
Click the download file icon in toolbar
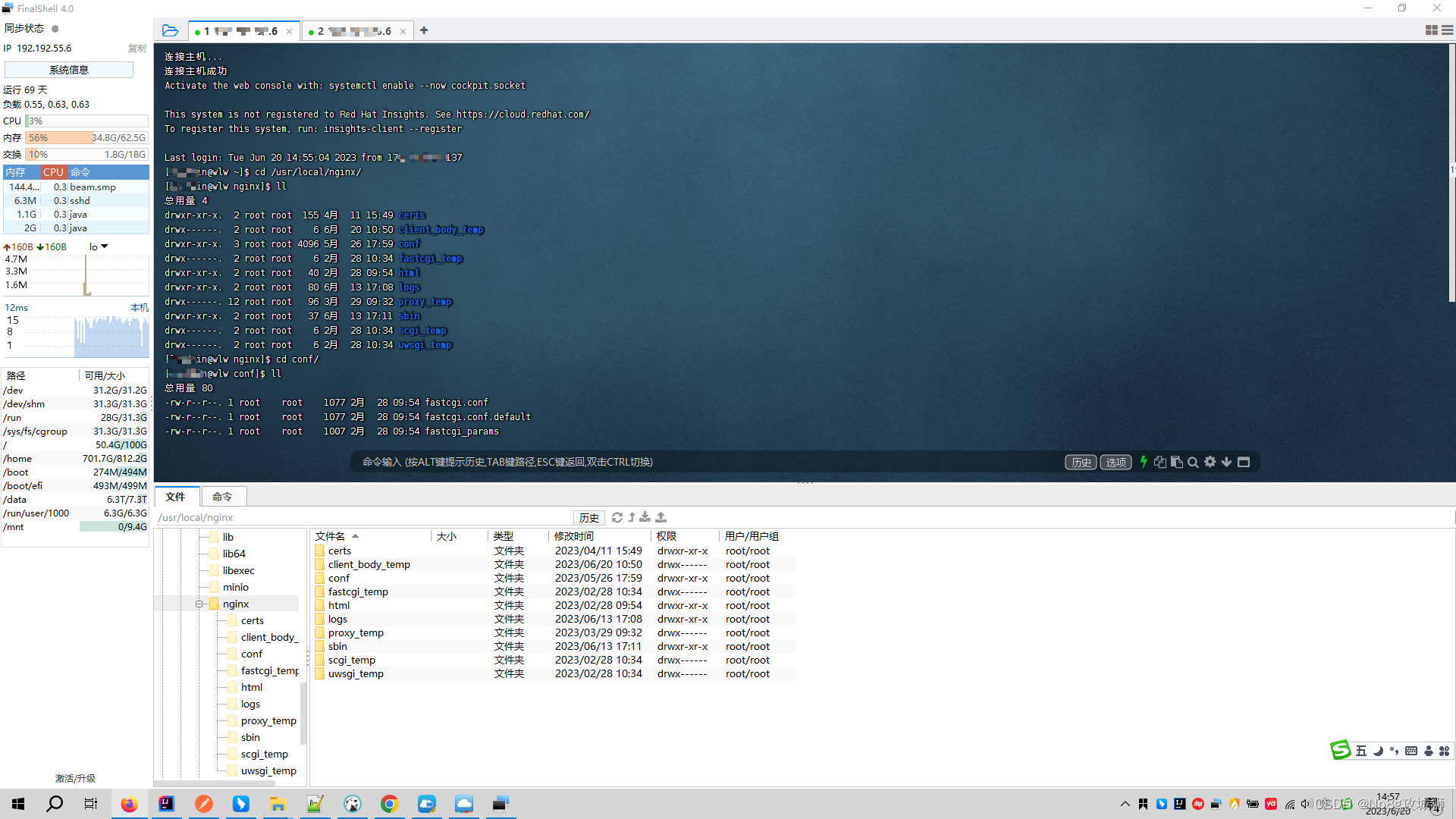click(x=646, y=517)
